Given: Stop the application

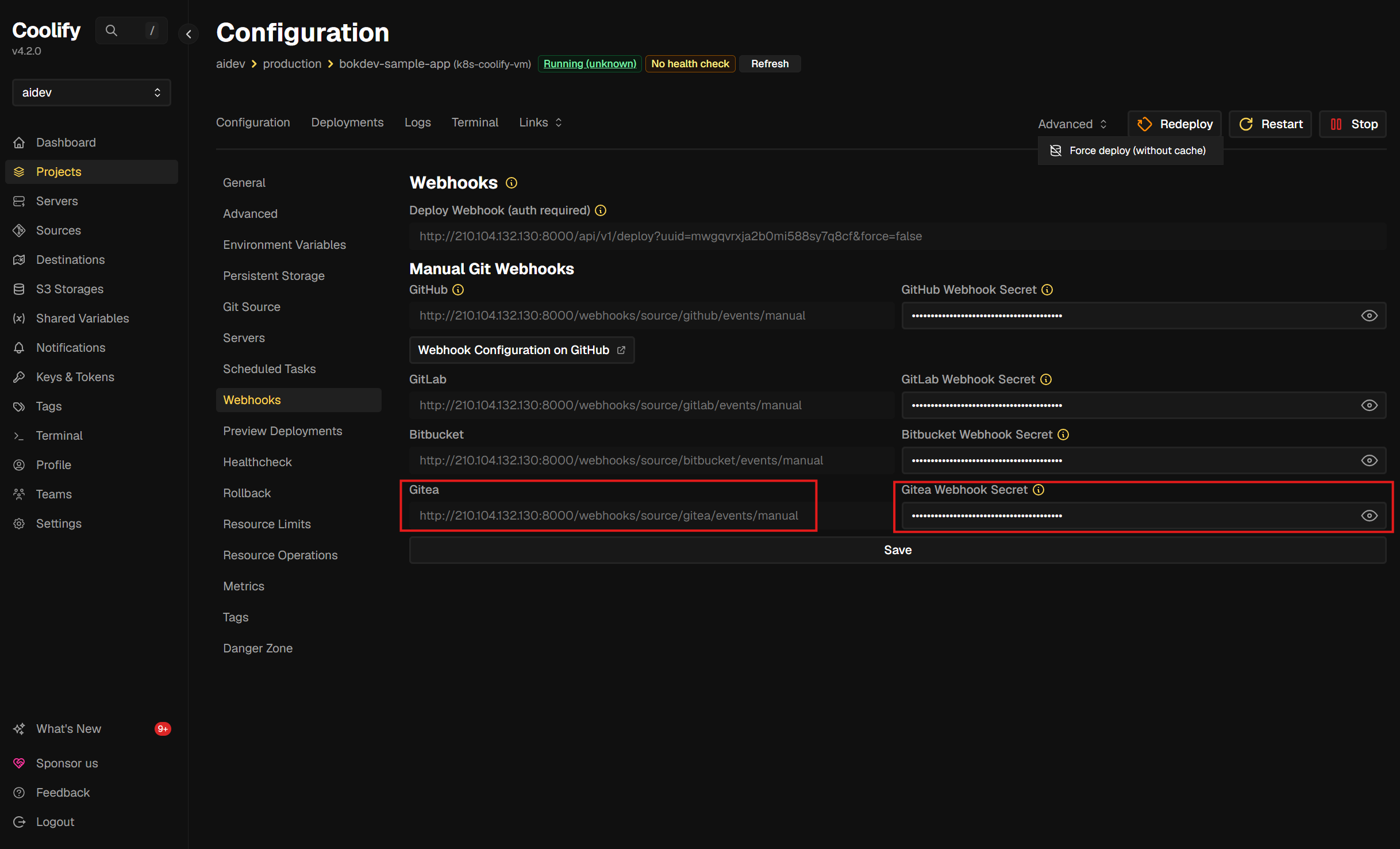Looking at the screenshot, I should [x=1353, y=124].
